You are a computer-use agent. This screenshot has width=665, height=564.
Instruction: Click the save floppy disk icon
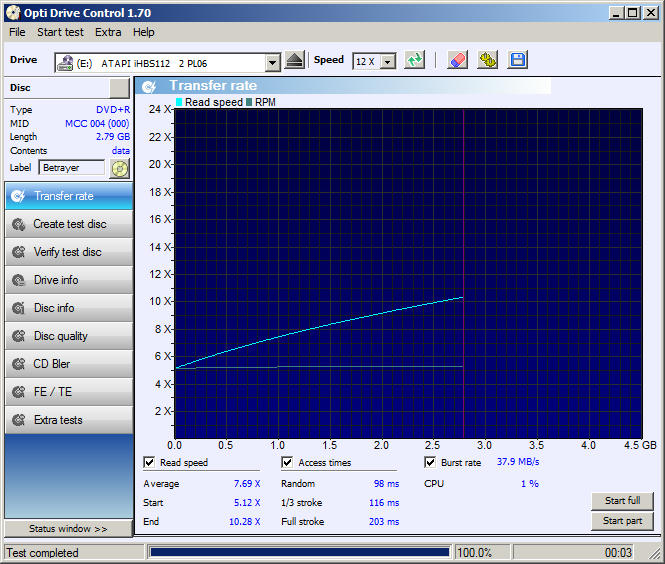click(518, 60)
